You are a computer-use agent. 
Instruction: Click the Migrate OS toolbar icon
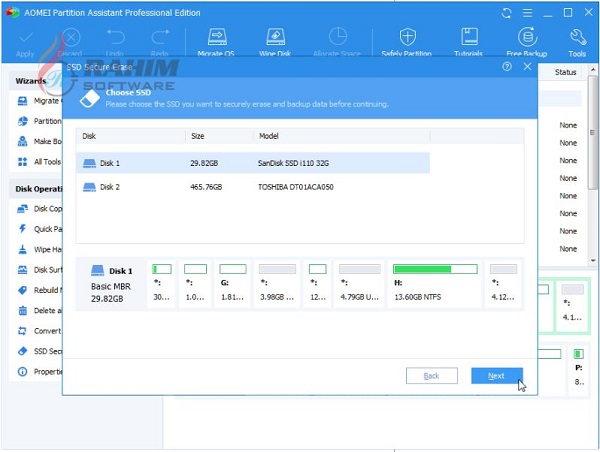(217, 38)
